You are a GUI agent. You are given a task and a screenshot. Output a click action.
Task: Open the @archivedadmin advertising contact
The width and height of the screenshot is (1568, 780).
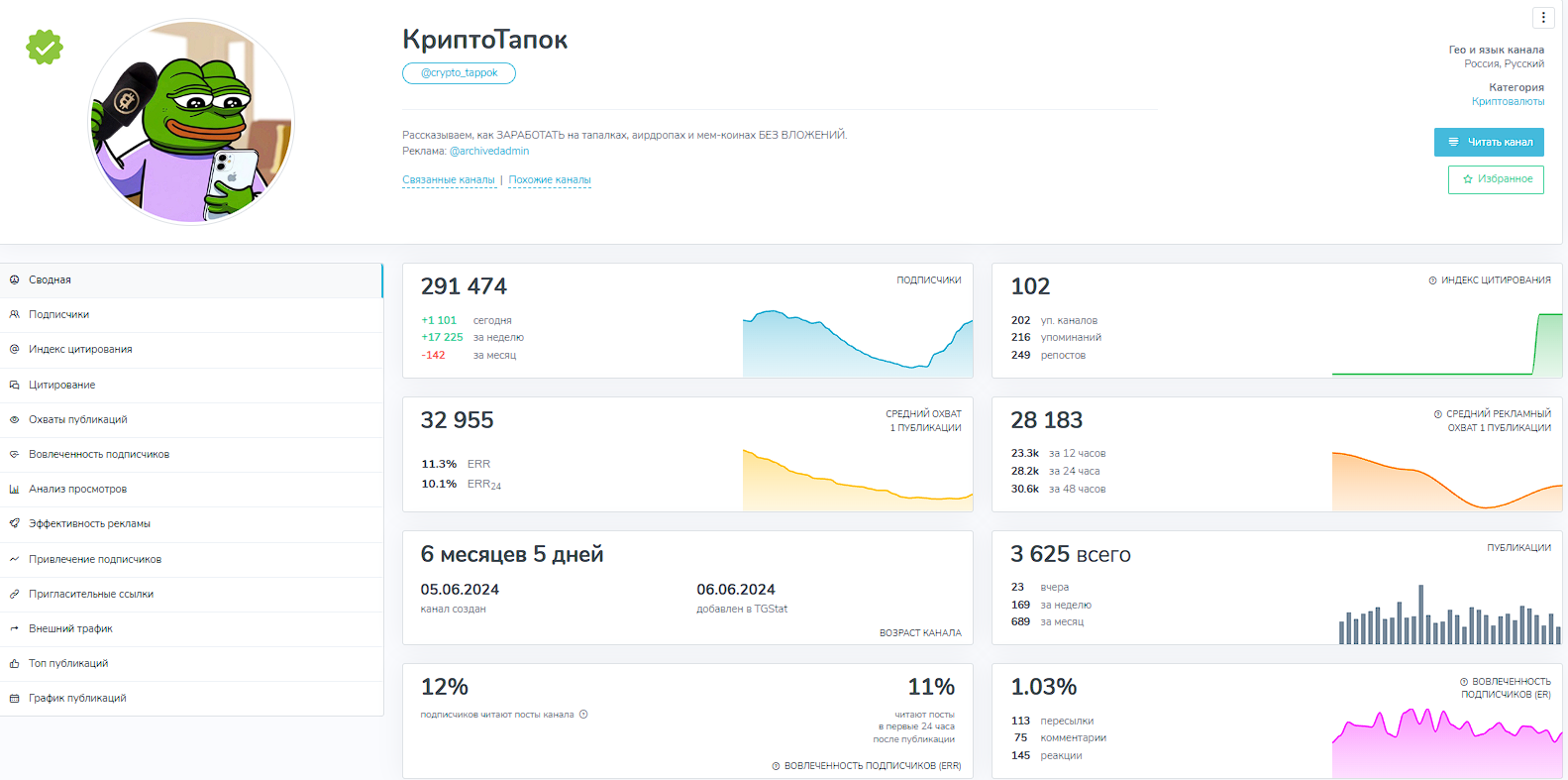pyautogui.click(x=489, y=152)
